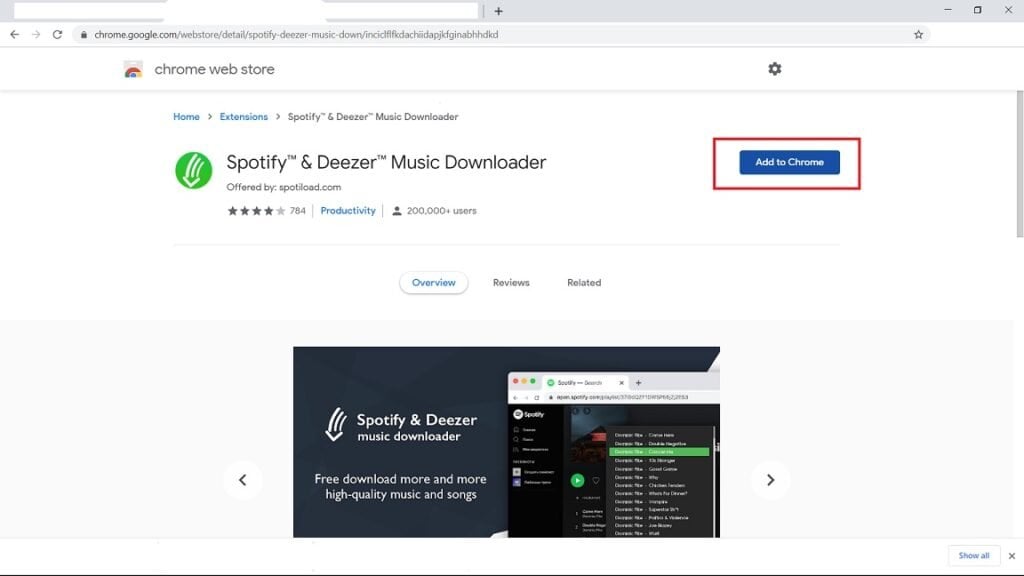Open settings gear in web store header
This screenshot has width=1024, height=576.
[x=775, y=69]
